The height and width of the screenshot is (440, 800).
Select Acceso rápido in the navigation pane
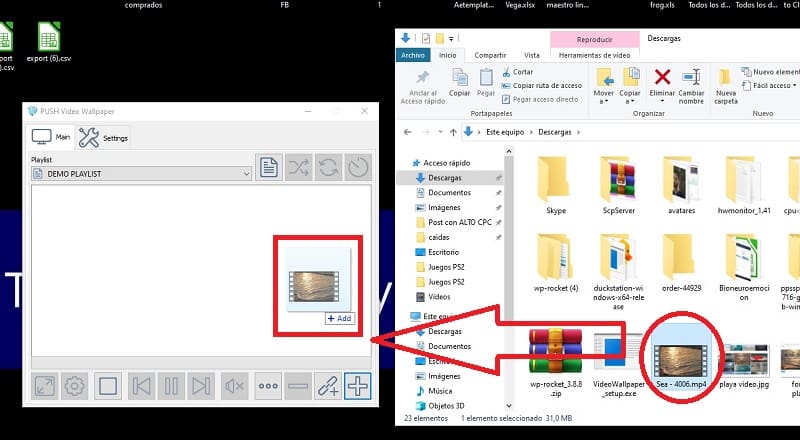pyautogui.click(x=442, y=163)
